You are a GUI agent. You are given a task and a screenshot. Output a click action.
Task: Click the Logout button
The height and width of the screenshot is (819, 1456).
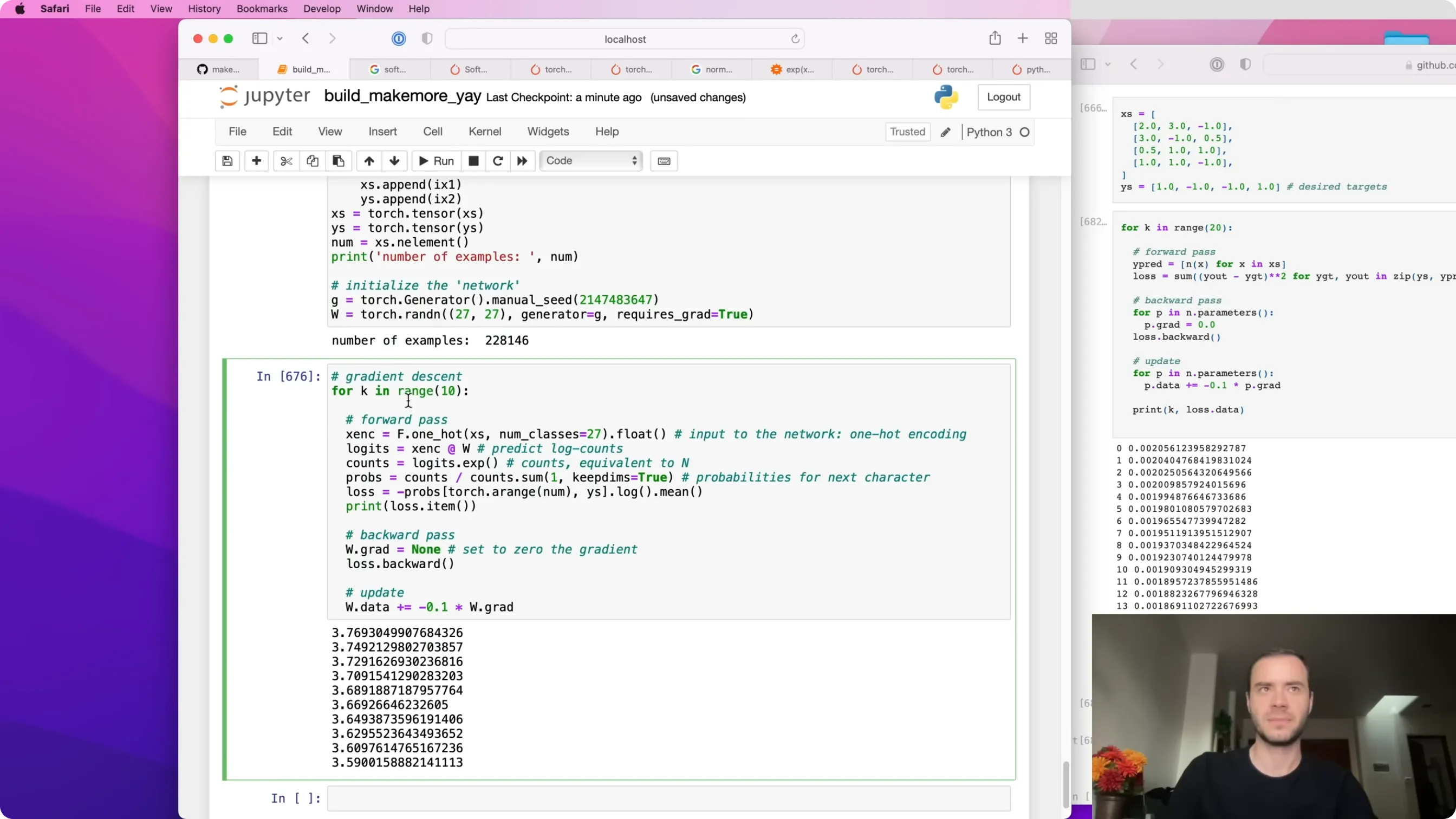[1003, 97]
